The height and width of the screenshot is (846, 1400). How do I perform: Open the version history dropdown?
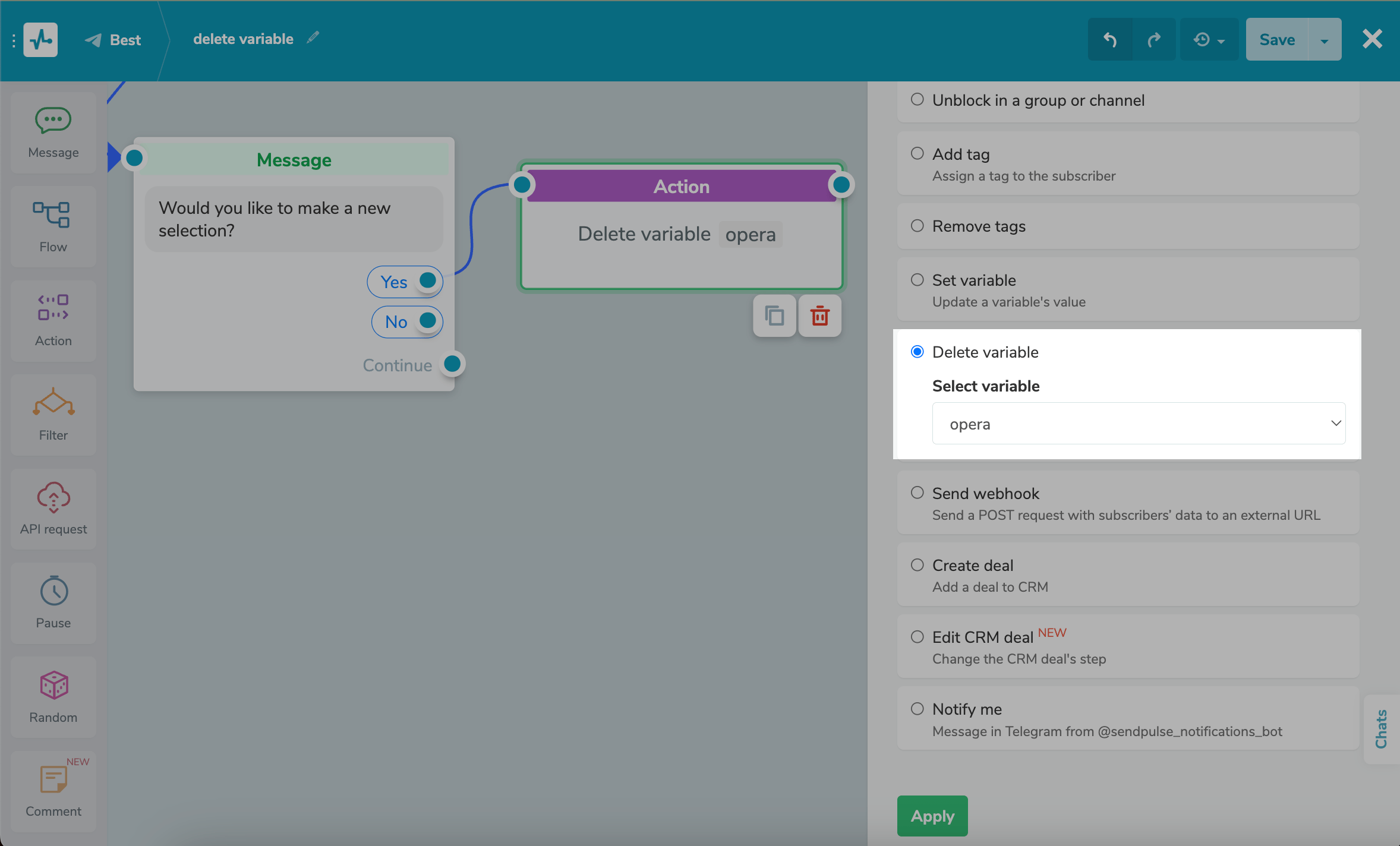pyautogui.click(x=1209, y=40)
